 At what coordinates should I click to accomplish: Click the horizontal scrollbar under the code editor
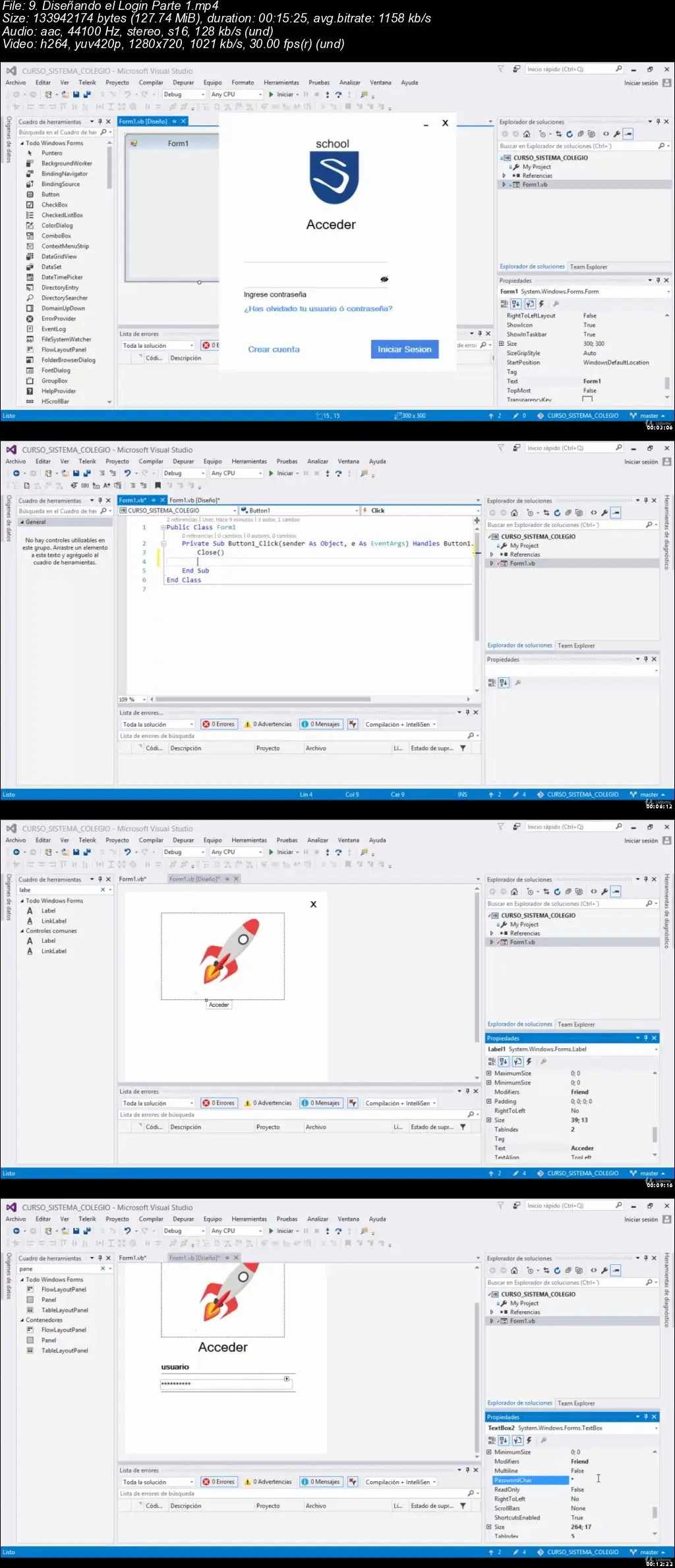coord(262,700)
